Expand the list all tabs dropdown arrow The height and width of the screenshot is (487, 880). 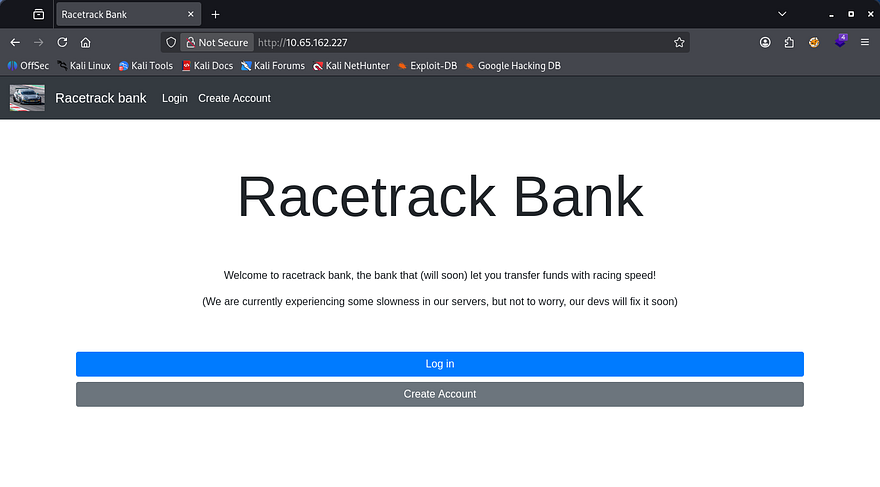tap(782, 15)
